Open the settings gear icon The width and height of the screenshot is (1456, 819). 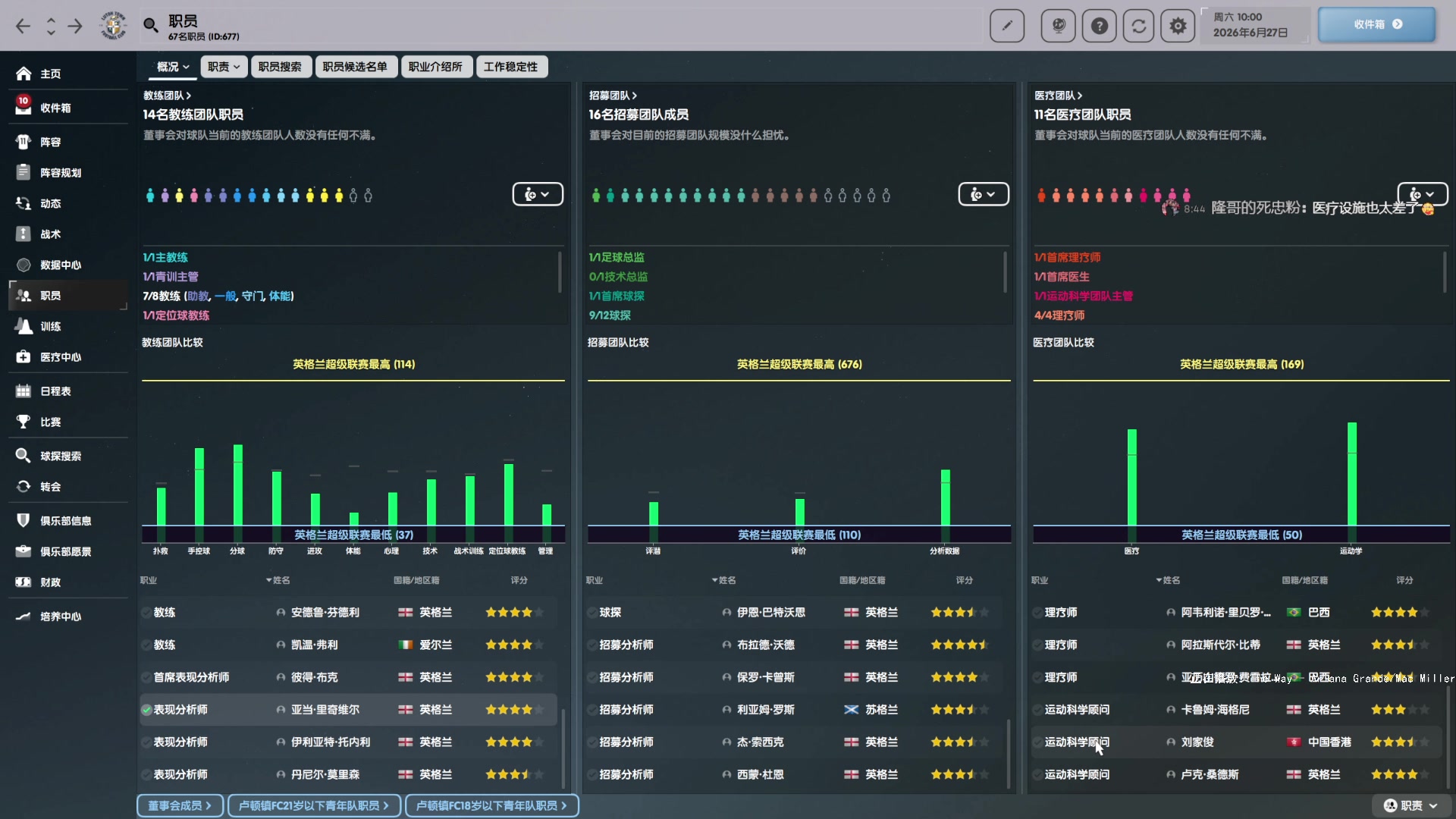1178,26
